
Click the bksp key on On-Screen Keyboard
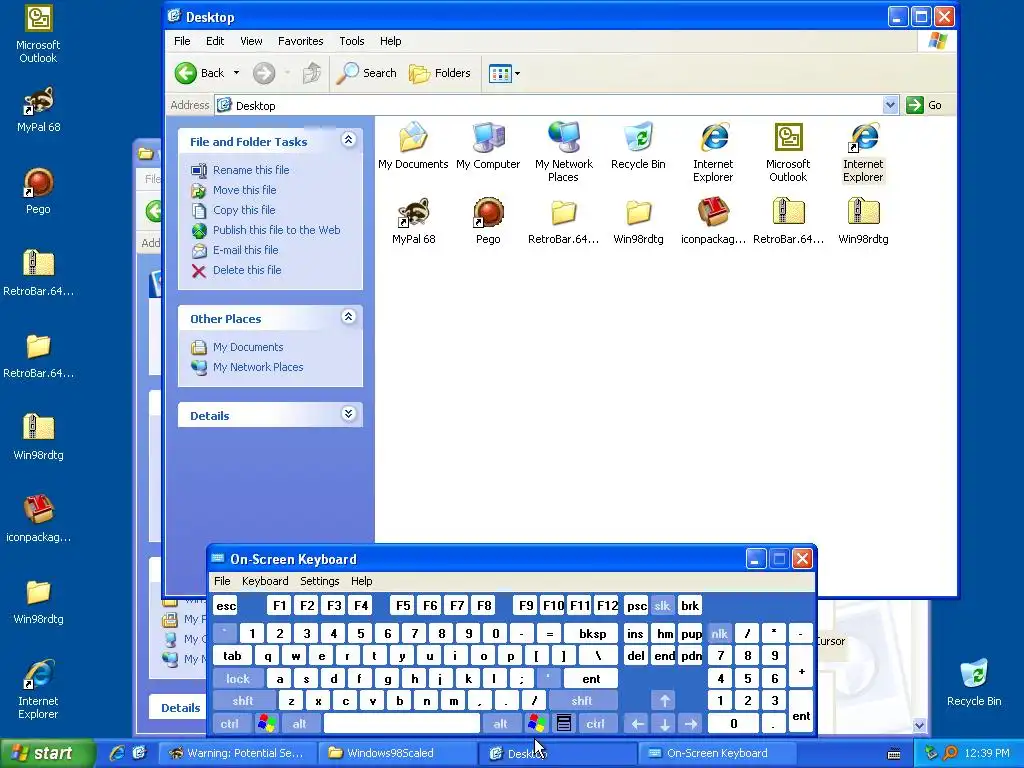[592, 633]
